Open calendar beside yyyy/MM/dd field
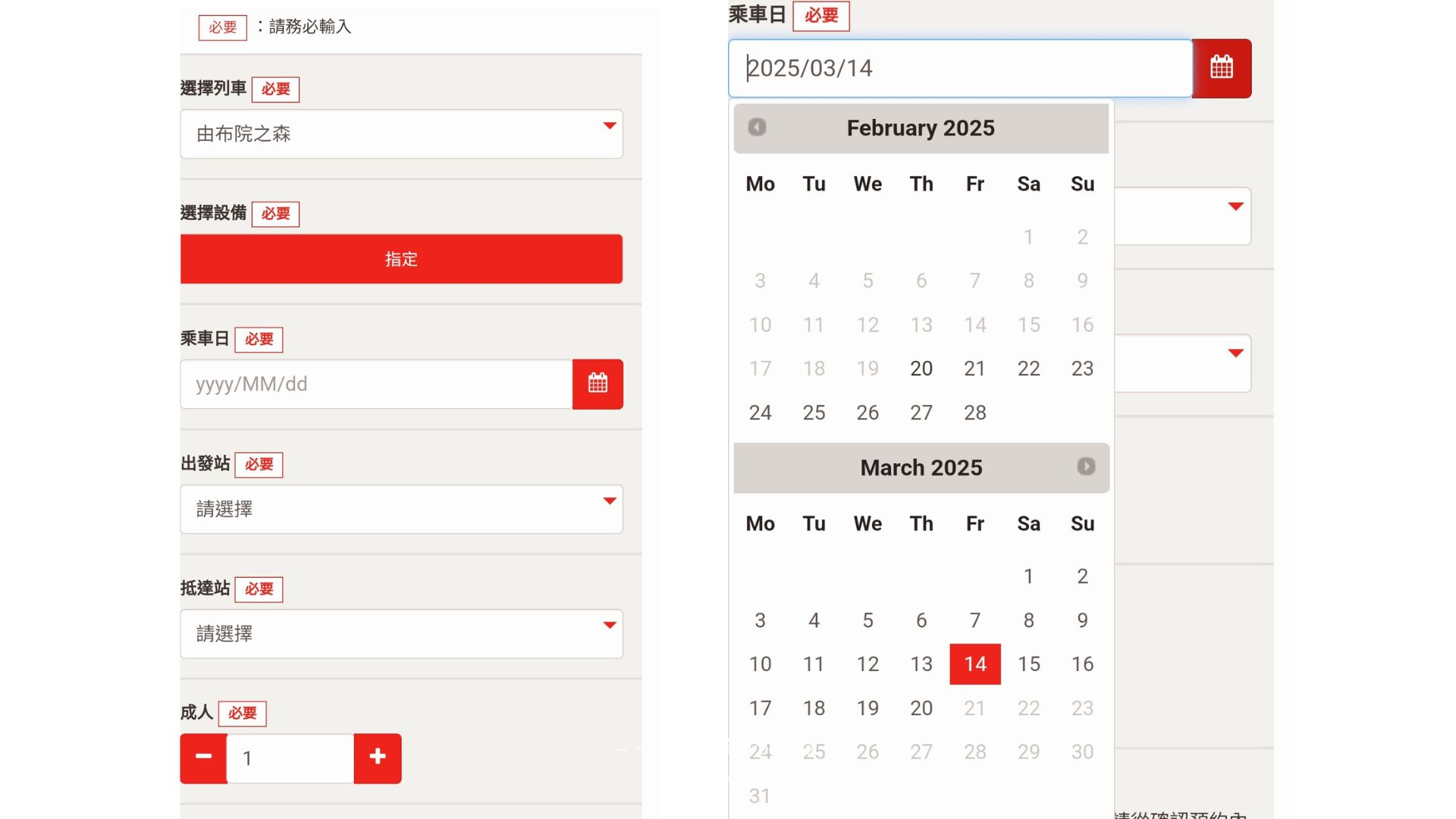This screenshot has width=1456, height=819. click(x=598, y=384)
